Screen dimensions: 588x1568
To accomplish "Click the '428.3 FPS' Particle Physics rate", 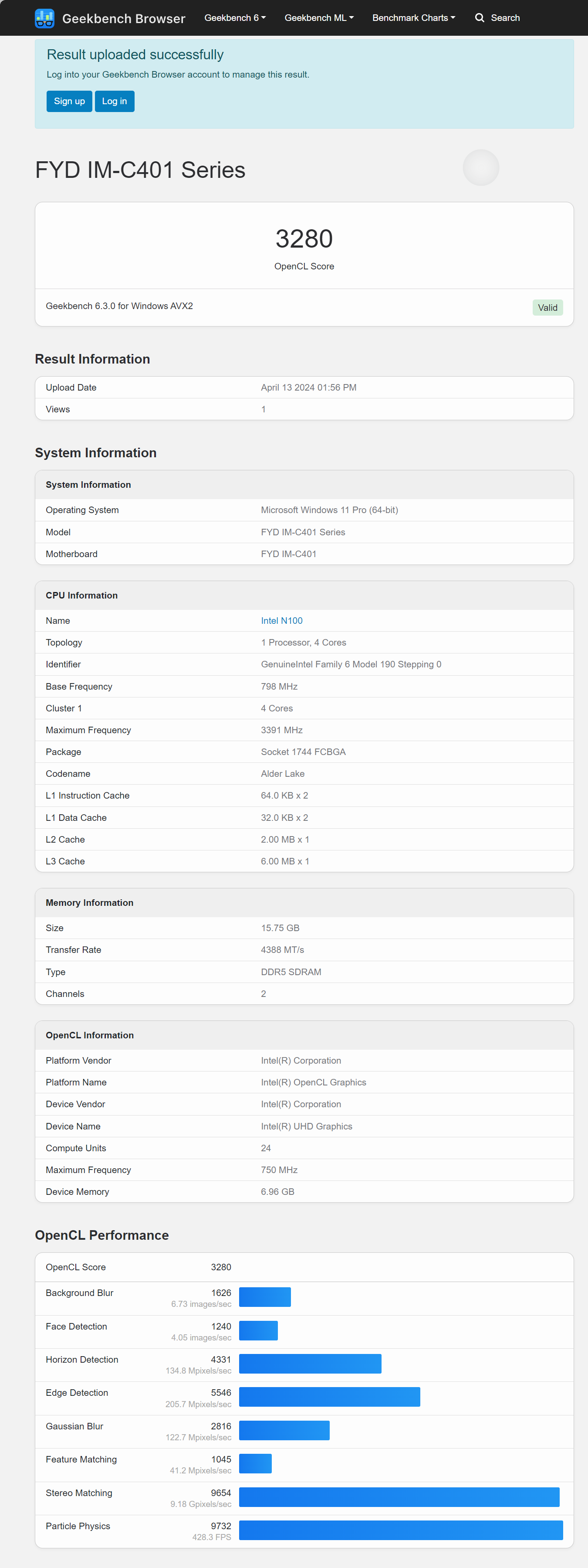I will point(212,1537).
